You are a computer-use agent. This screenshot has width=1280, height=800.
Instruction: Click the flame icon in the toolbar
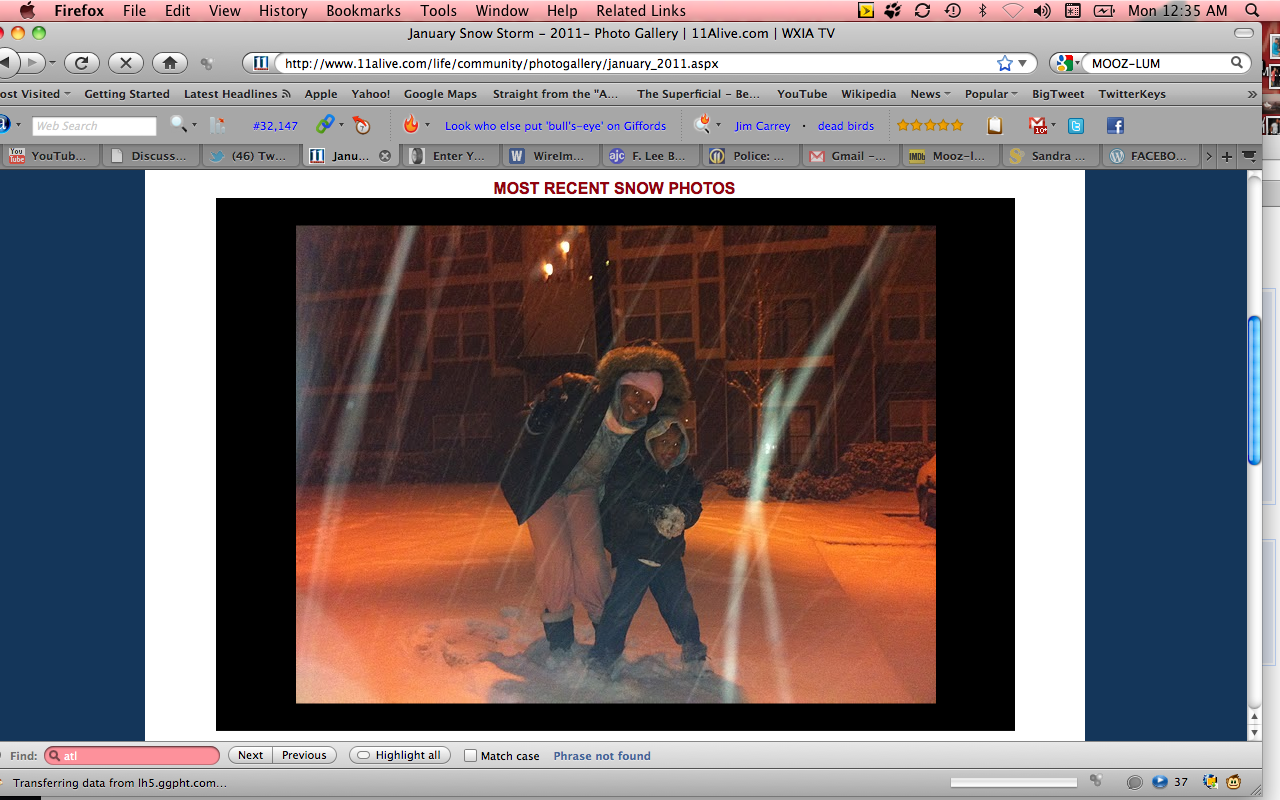410,125
